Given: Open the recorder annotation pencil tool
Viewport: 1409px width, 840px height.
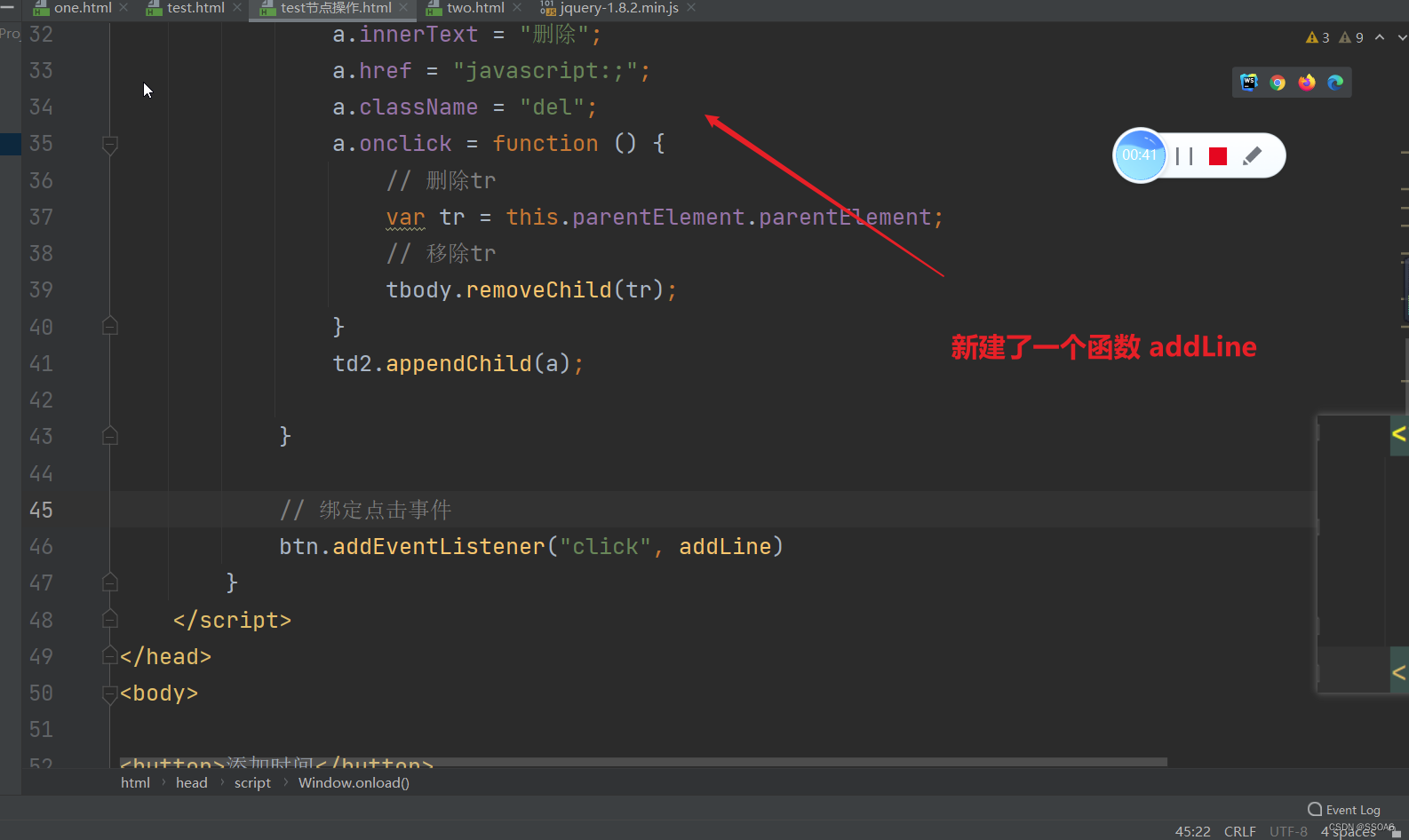Looking at the screenshot, I should click(1253, 156).
